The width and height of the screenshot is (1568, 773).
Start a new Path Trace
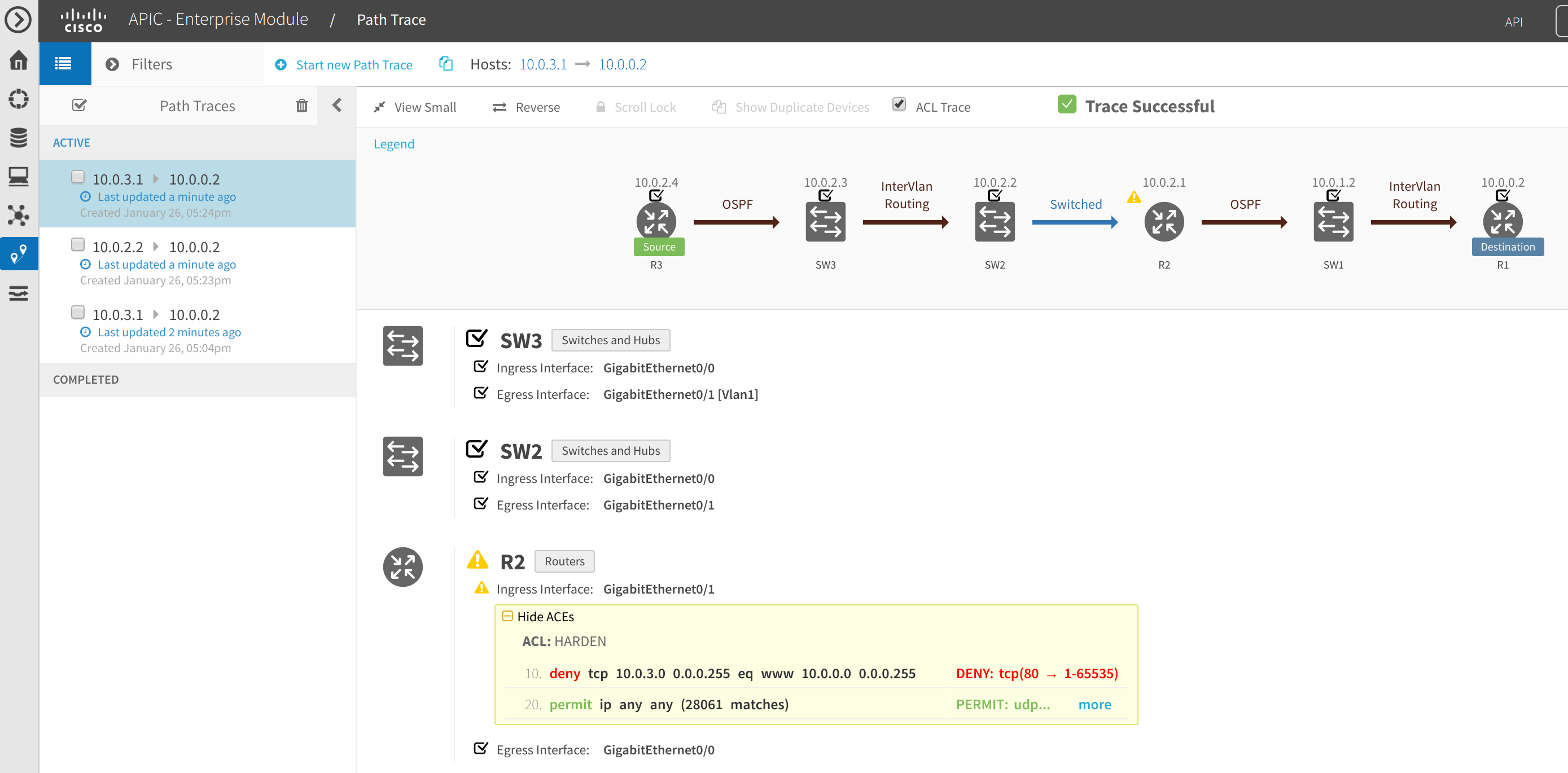pyautogui.click(x=344, y=64)
